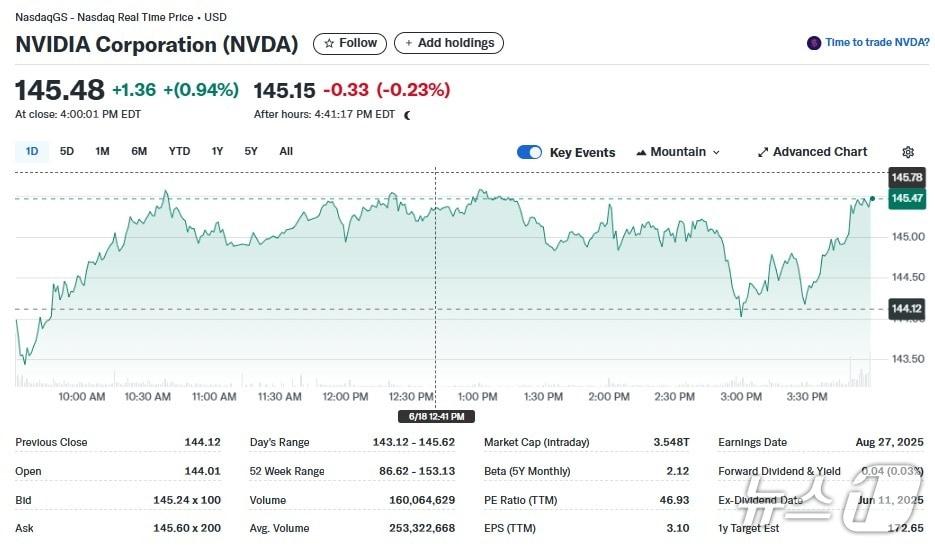
Task: Open the Time to trade NVDA link
Action: pos(877,43)
